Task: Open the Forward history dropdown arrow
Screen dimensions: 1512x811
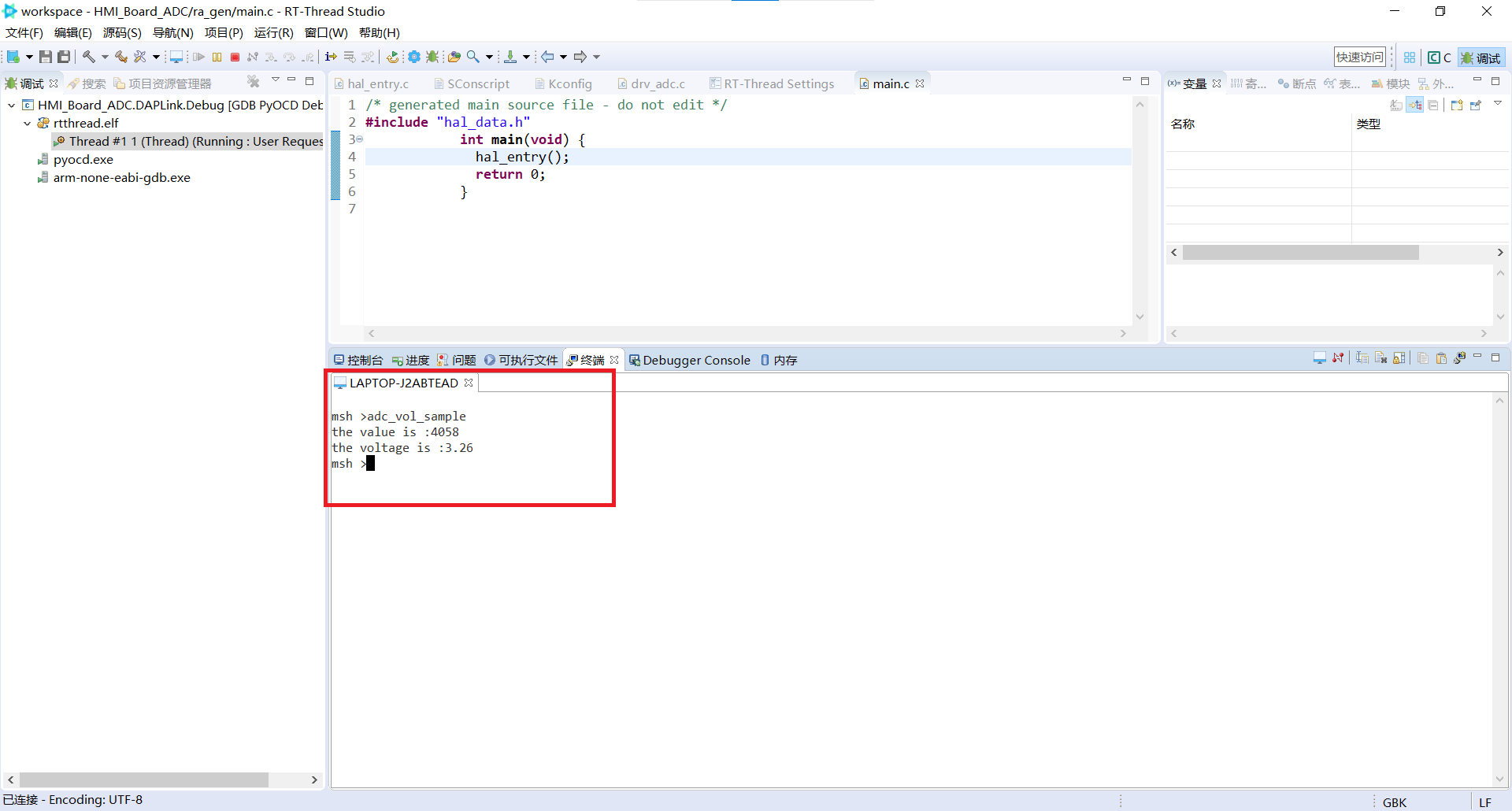Action: tap(596, 57)
